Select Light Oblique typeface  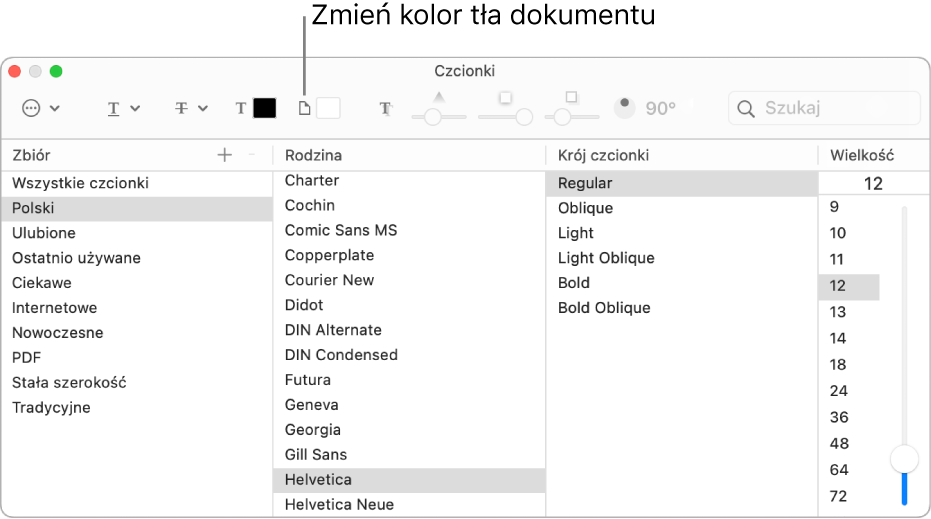click(682, 258)
